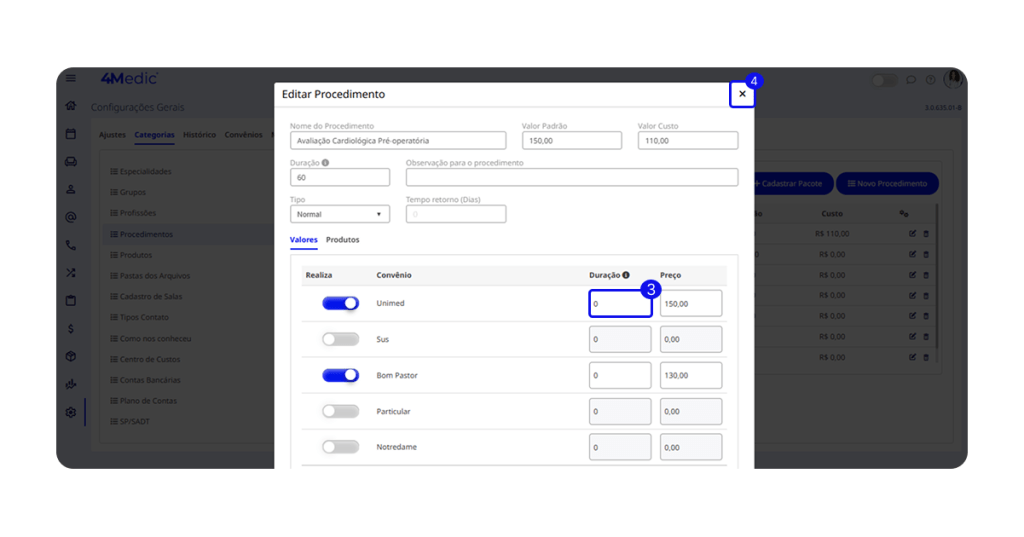The image size is (1024, 537).
Task: Click the Novo Procedimento button
Action: pyautogui.click(x=887, y=184)
